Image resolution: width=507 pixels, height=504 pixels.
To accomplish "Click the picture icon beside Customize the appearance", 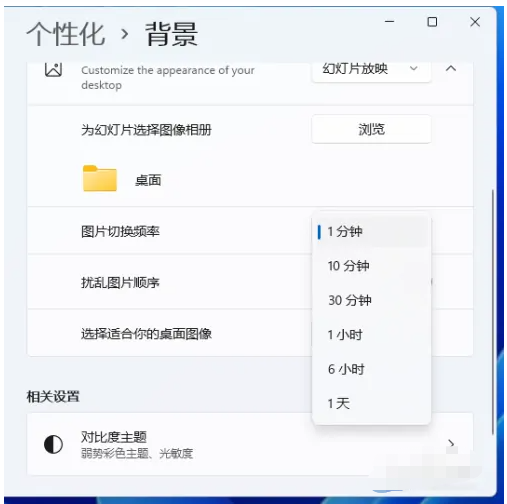I will click(53, 70).
